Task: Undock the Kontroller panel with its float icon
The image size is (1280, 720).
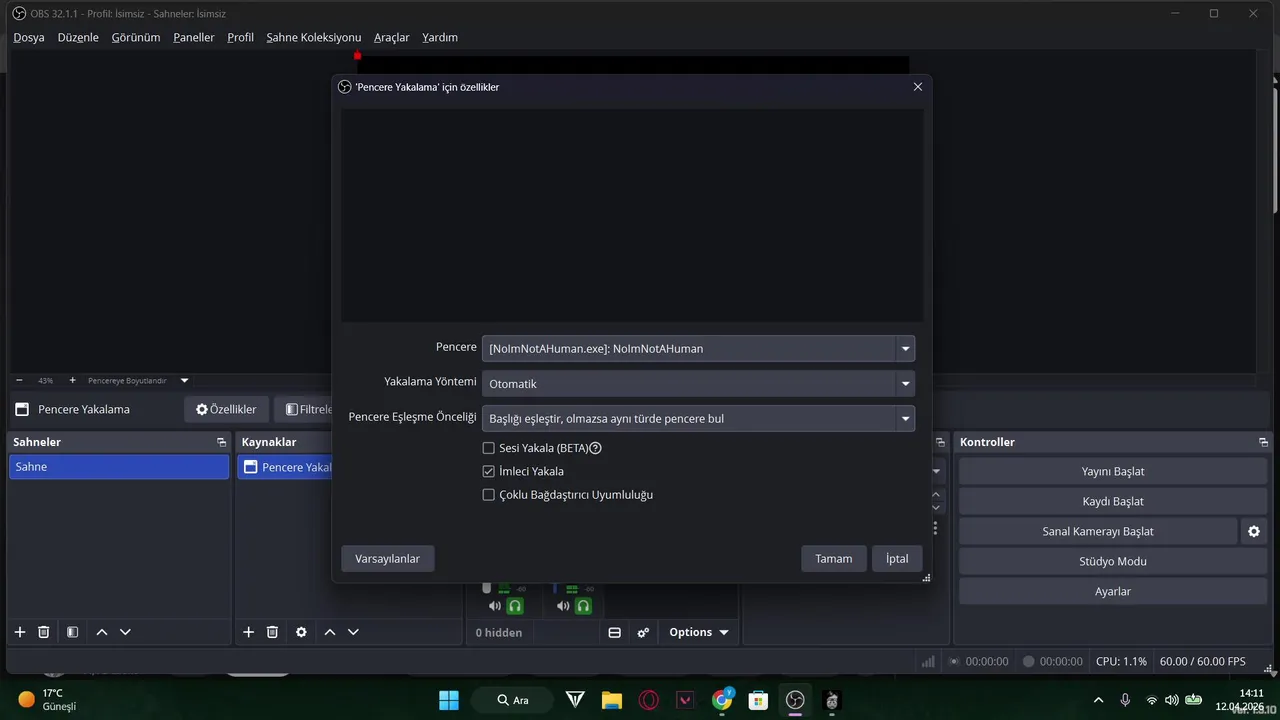Action: (1264, 442)
